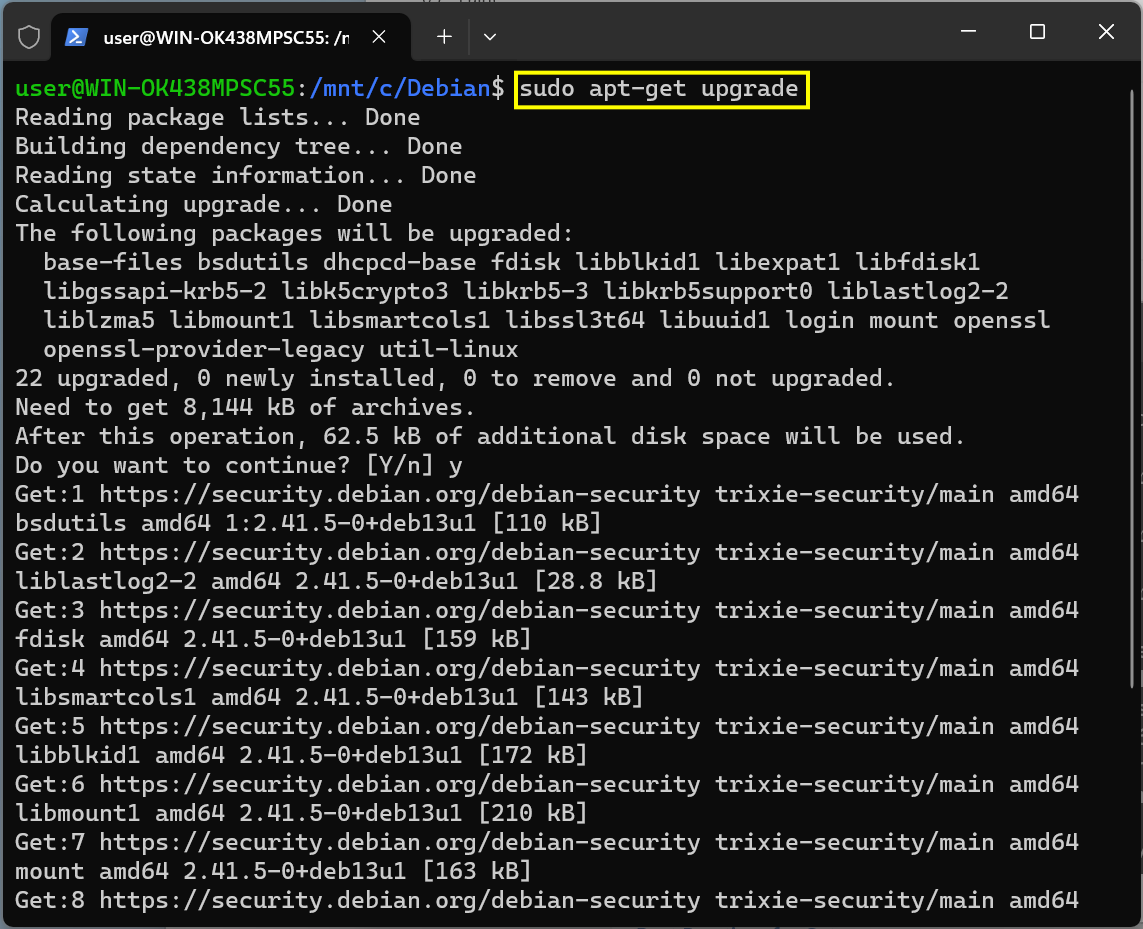Minimize the terminal window
Viewport: 1143px width, 929px height.
pos(968,31)
